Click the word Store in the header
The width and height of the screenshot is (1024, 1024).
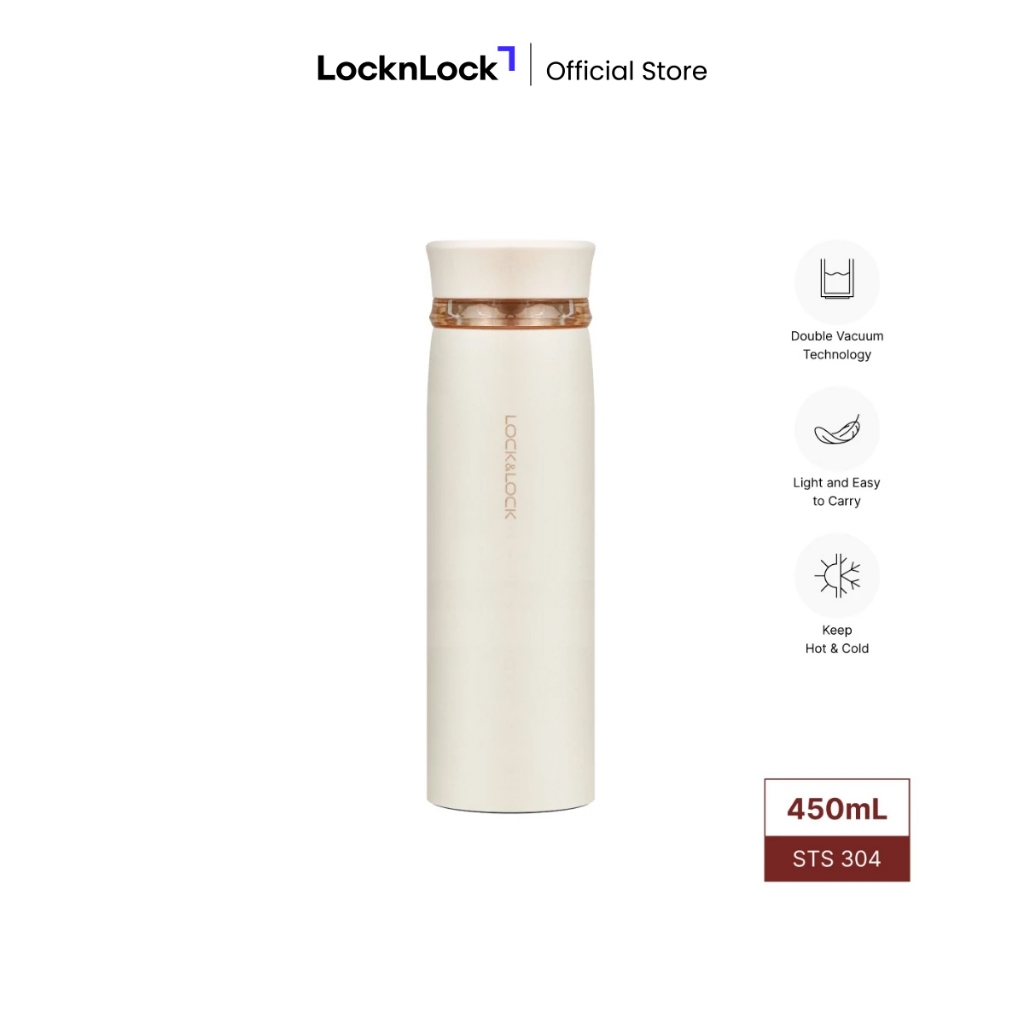[x=674, y=71]
